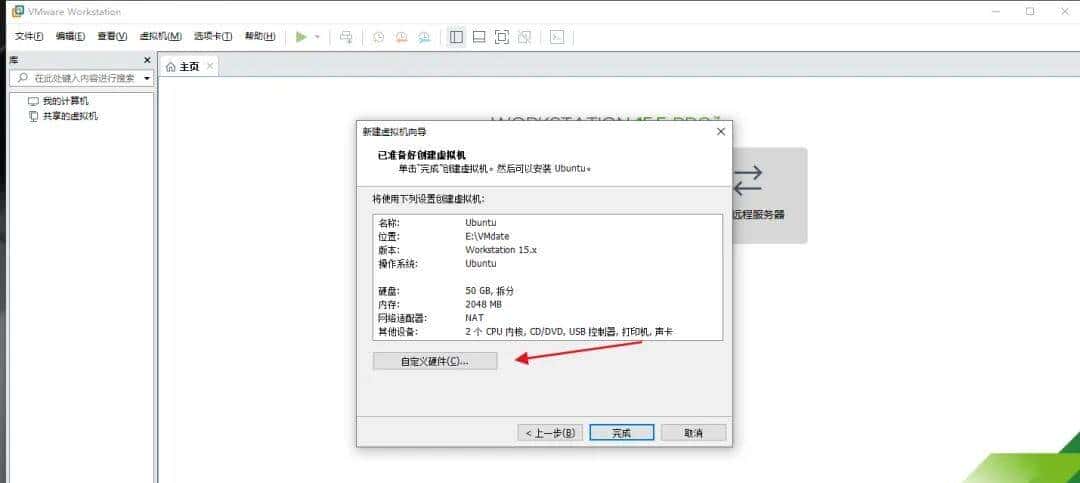
Task: Open the power options dropdown arrow beside play
Action: coord(318,37)
